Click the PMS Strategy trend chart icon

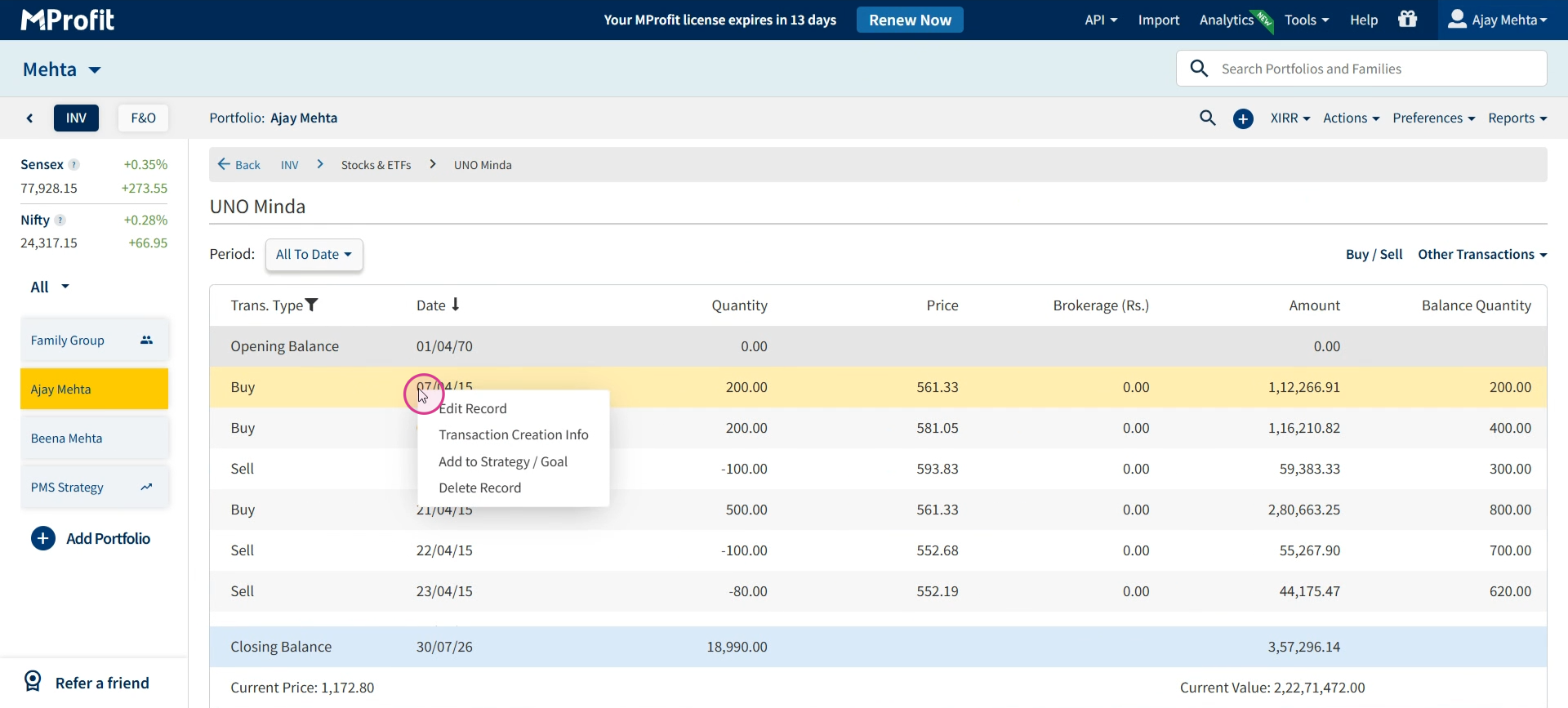(x=147, y=488)
